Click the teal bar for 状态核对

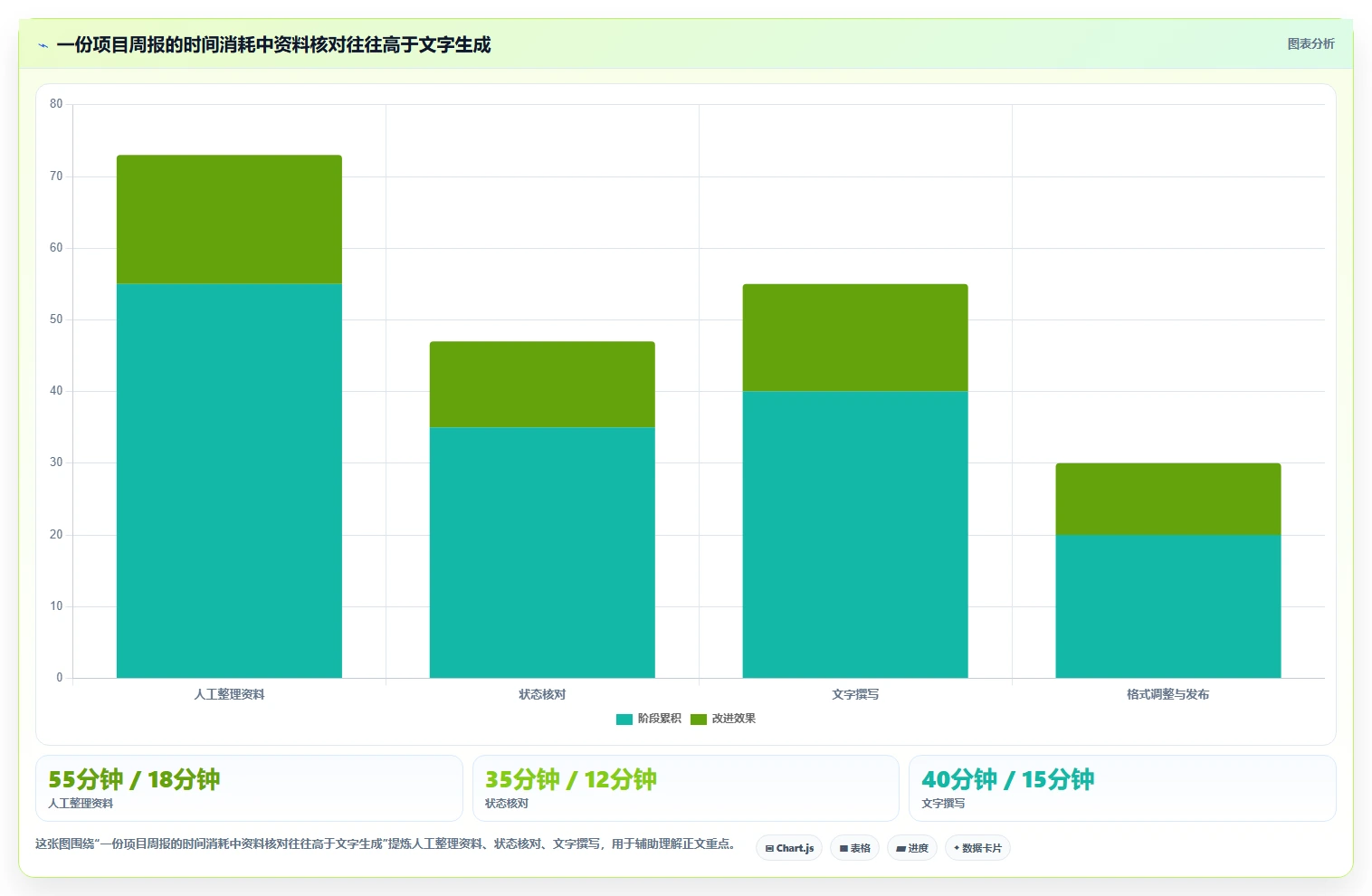coord(542,552)
